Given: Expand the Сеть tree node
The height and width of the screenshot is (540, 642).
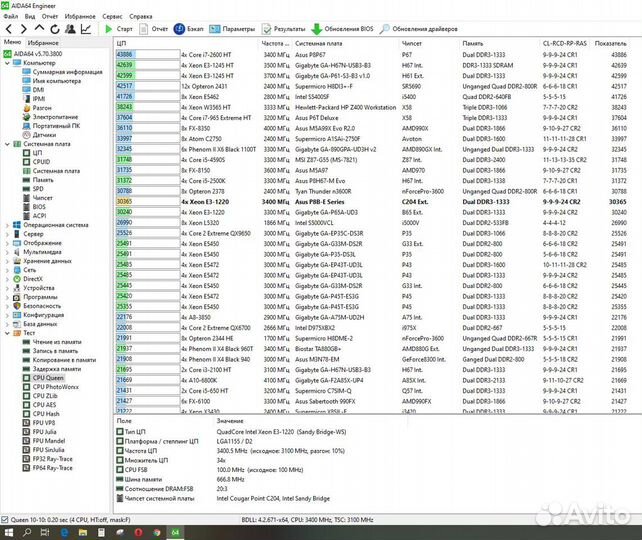Looking at the screenshot, I should click(7, 270).
